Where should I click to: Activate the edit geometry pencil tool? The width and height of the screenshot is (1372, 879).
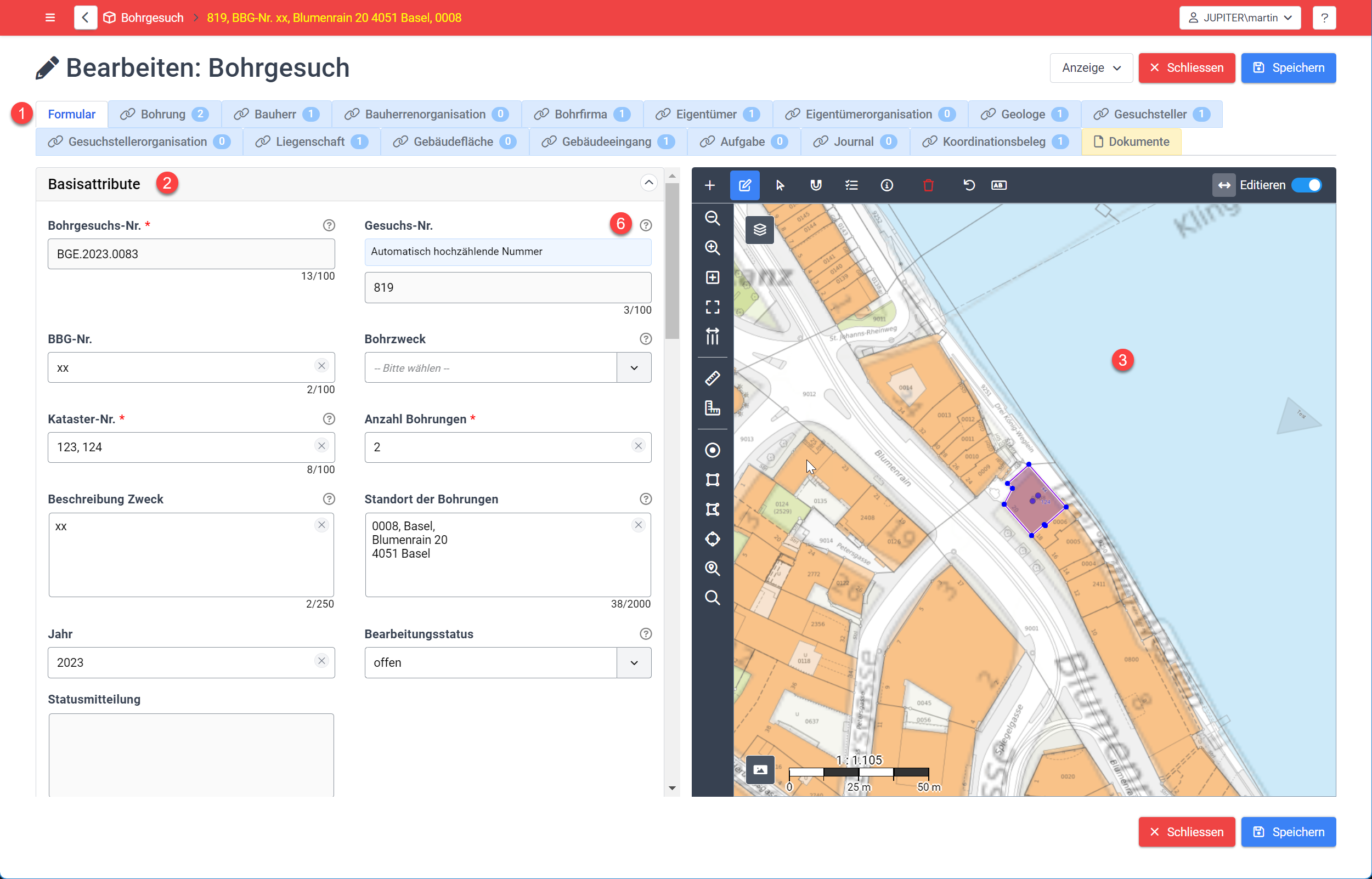click(x=744, y=185)
